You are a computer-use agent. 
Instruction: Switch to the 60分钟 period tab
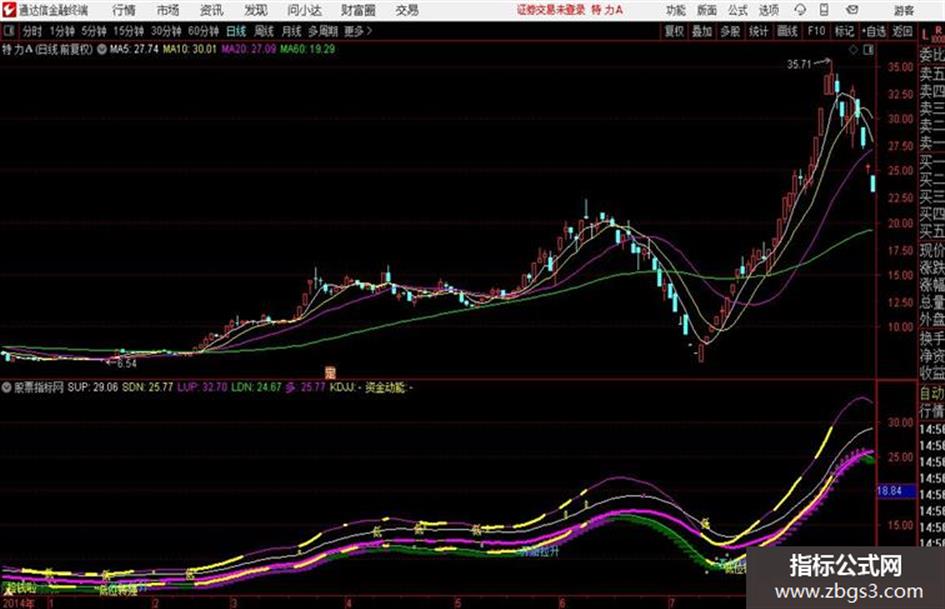pyautogui.click(x=203, y=31)
